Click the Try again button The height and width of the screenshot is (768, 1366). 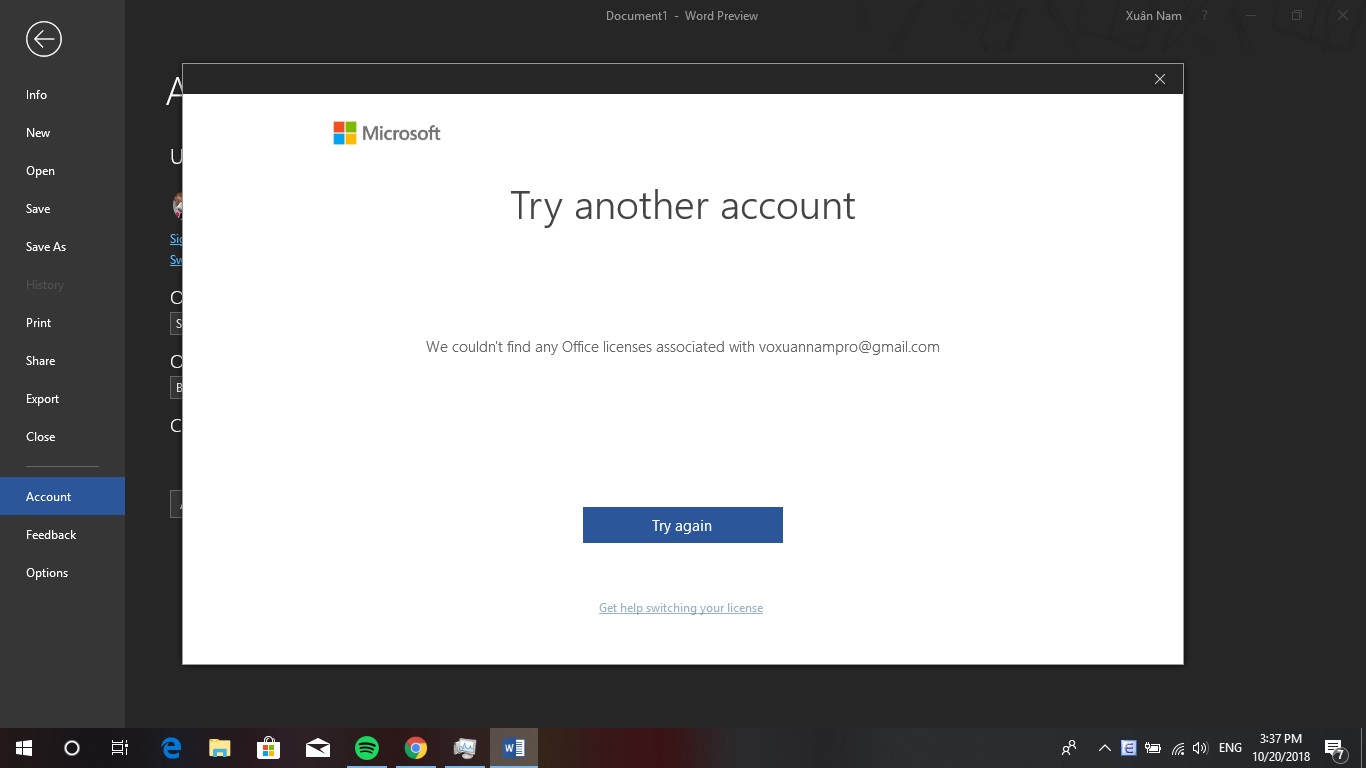tap(683, 525)
